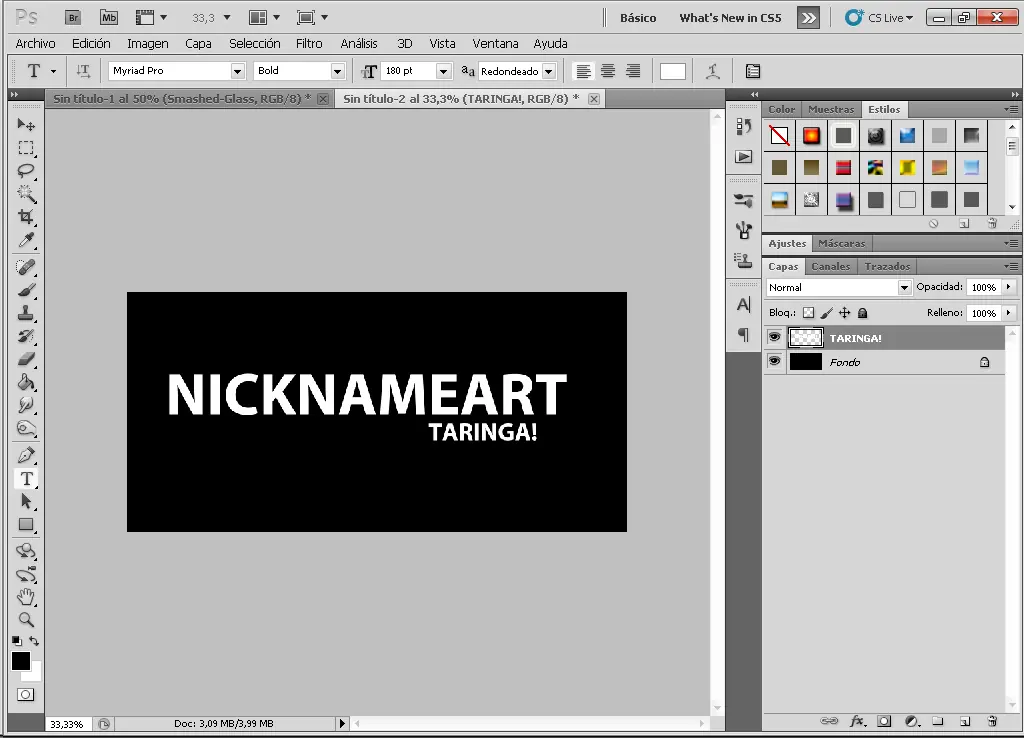
Task: Open the Capa menu
Action: 198,44
